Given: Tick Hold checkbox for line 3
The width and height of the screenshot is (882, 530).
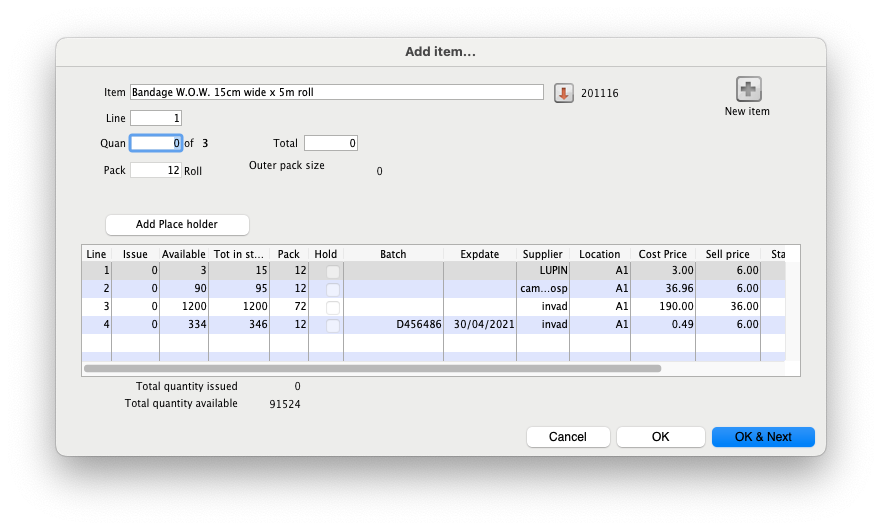Looking at the screenshot, I should click(332, 307).
